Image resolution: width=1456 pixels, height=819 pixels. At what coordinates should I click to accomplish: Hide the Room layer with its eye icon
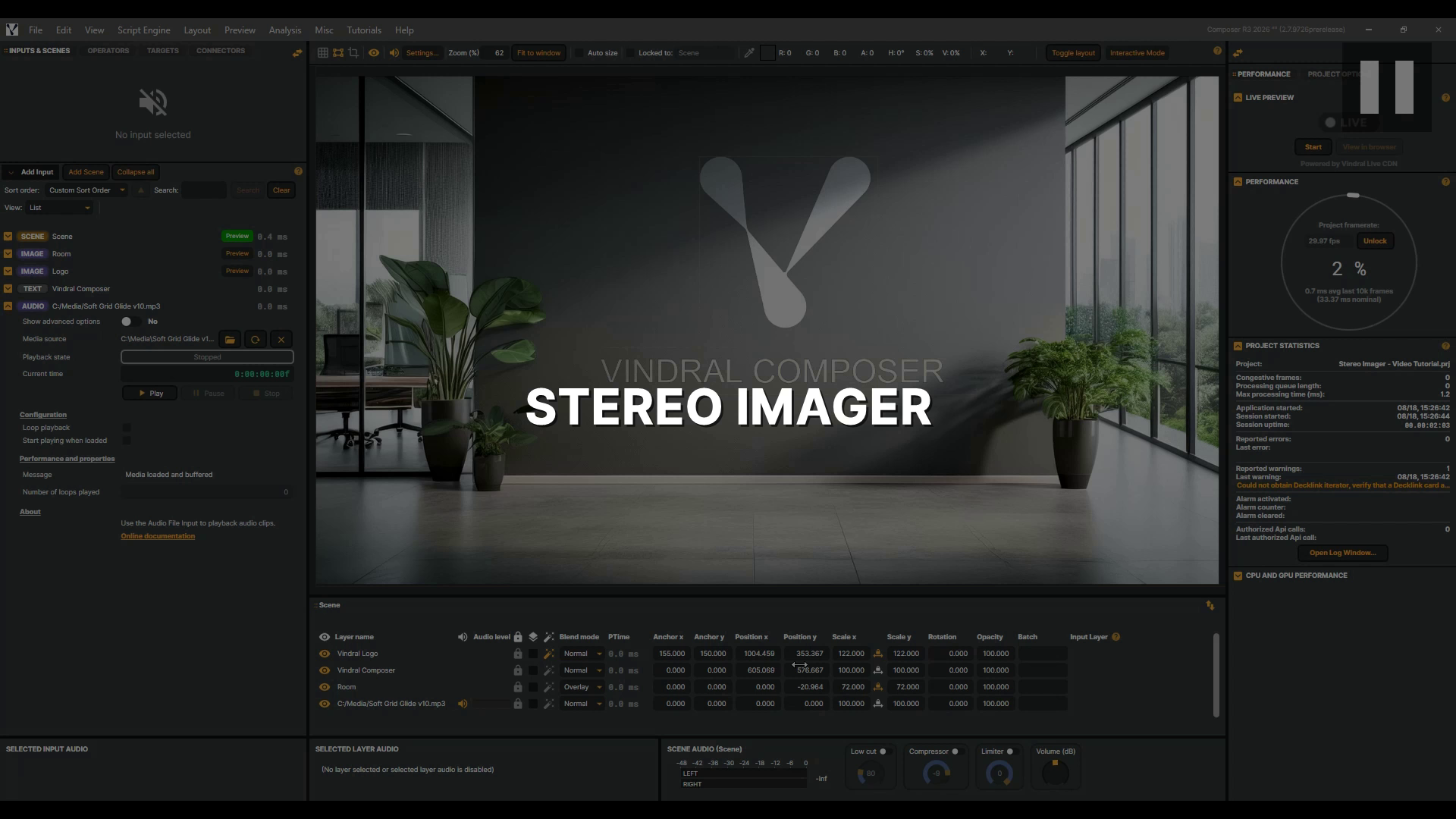pyautogui.click(x=325, y=687)
